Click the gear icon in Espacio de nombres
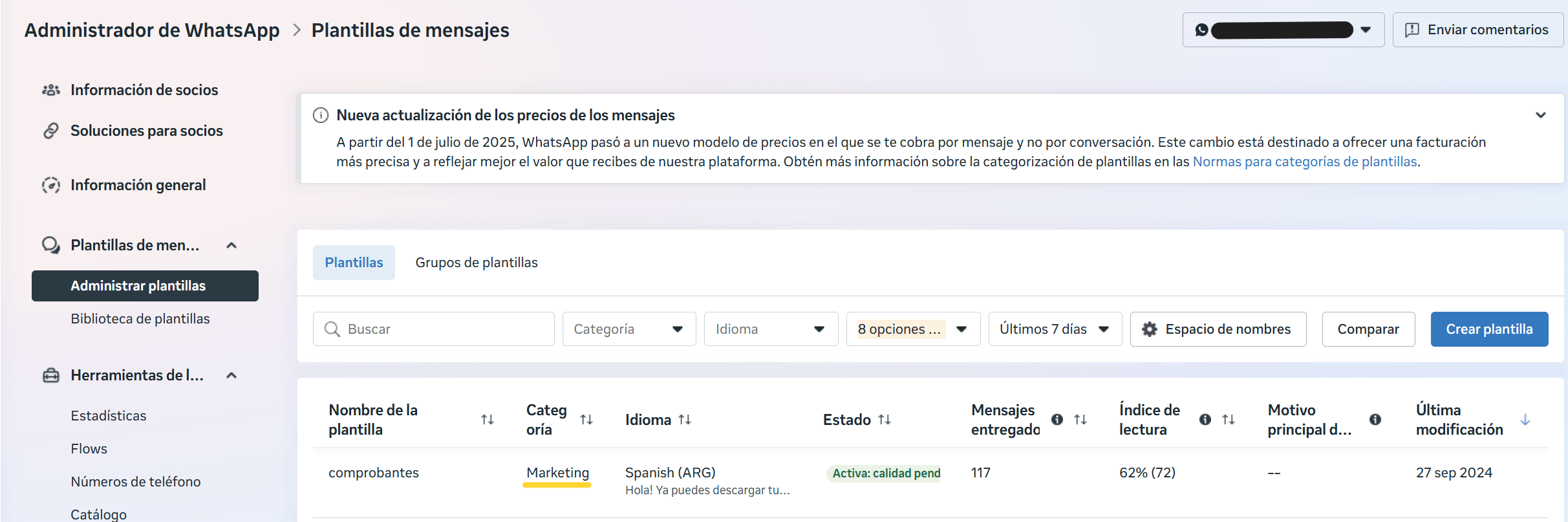This screenshot has height=522, width=1568. click(x=1150, y=329)
